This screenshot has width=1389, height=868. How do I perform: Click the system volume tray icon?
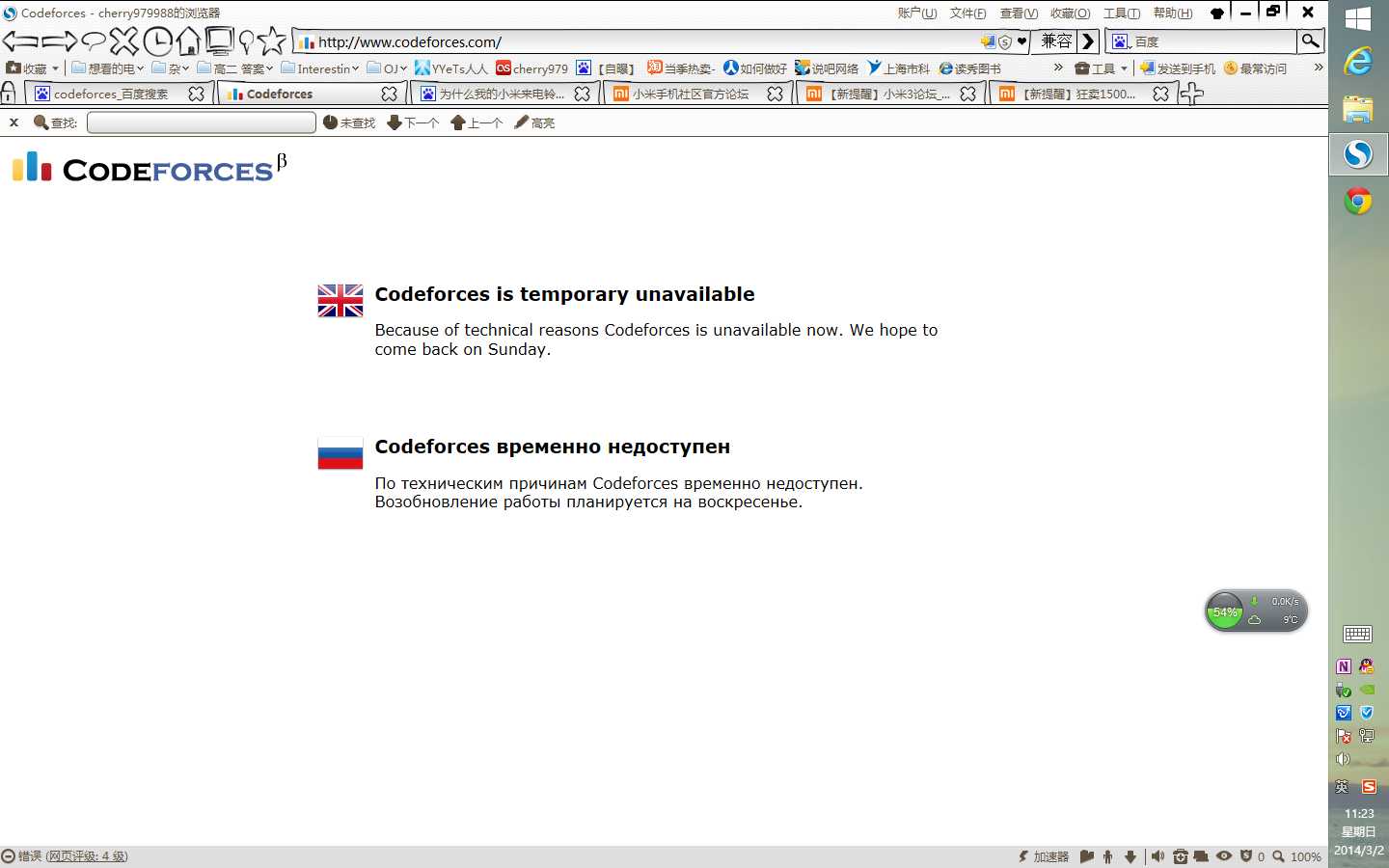(x=1343, y=759)
